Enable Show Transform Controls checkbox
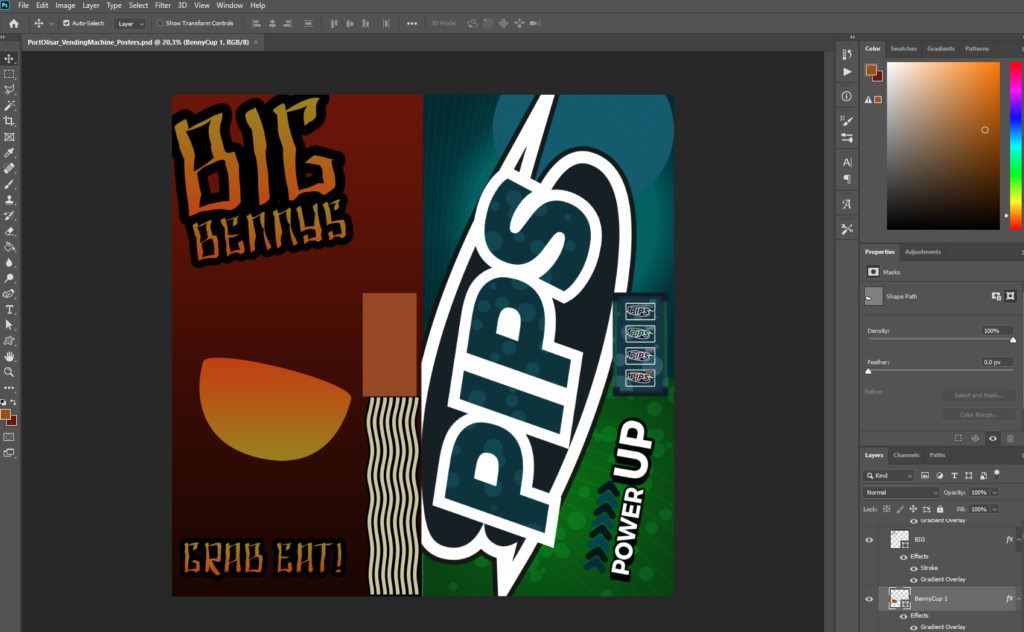The width and height of the screenshot is (1024, 632). coord(159,24)
